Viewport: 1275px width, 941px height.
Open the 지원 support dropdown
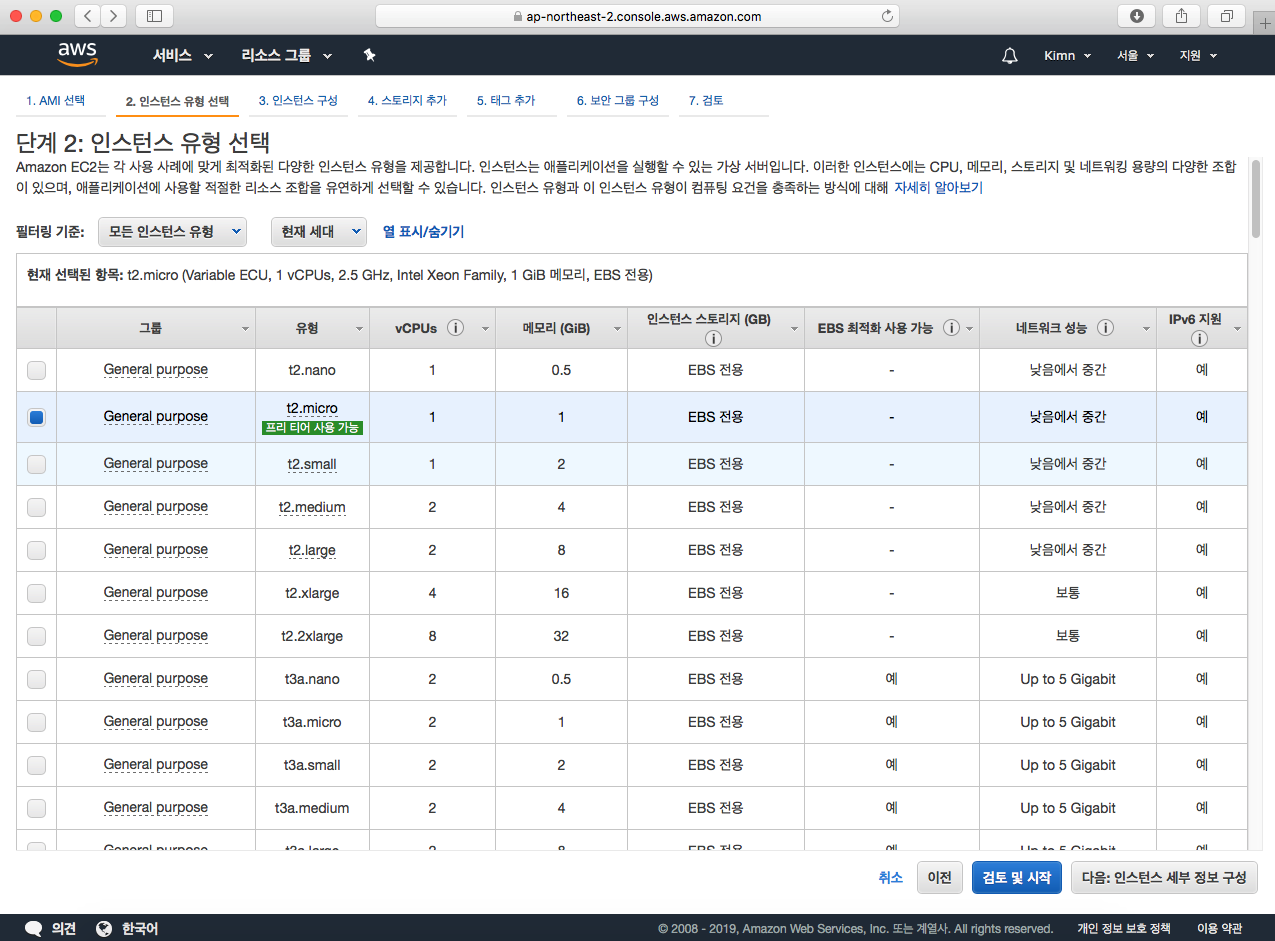coord(1198,55)
